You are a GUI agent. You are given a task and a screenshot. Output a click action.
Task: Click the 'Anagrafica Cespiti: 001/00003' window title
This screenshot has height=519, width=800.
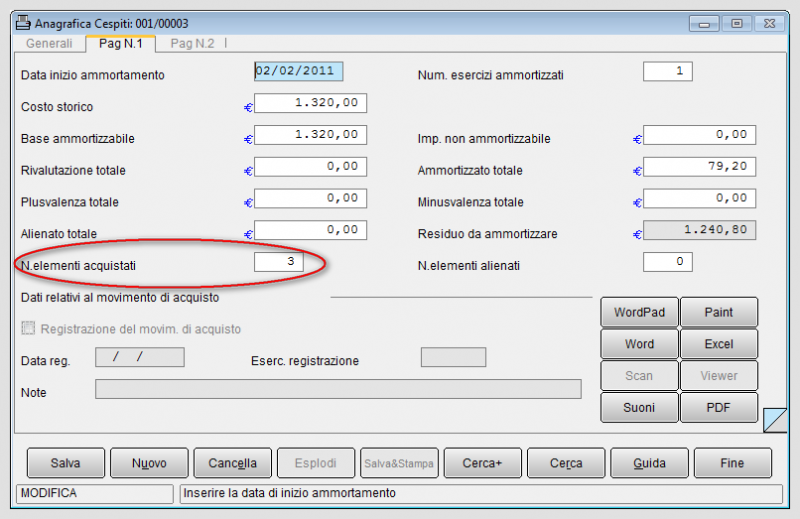[111, 23]
